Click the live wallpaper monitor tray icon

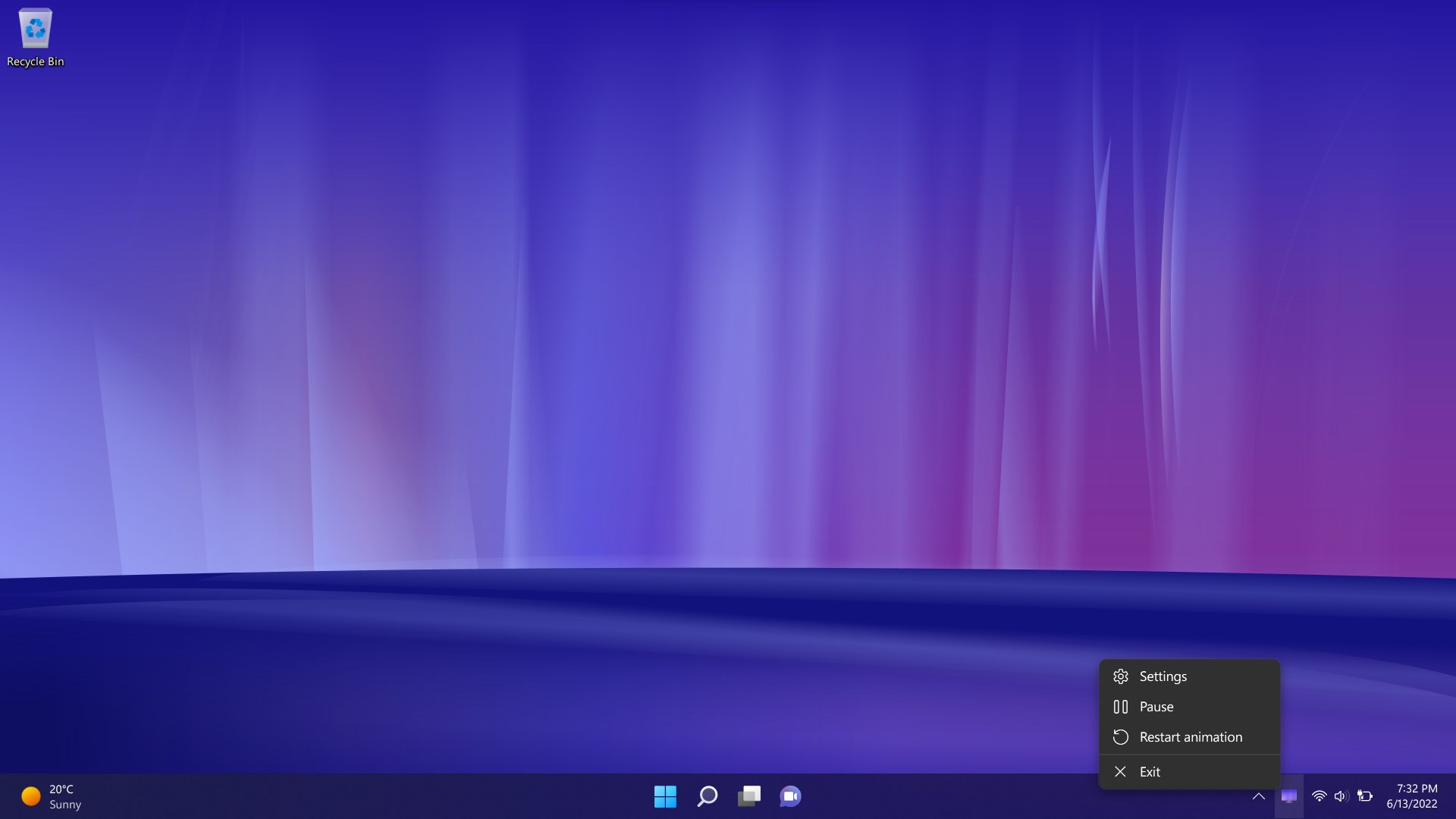click(x=1288, y=796)
